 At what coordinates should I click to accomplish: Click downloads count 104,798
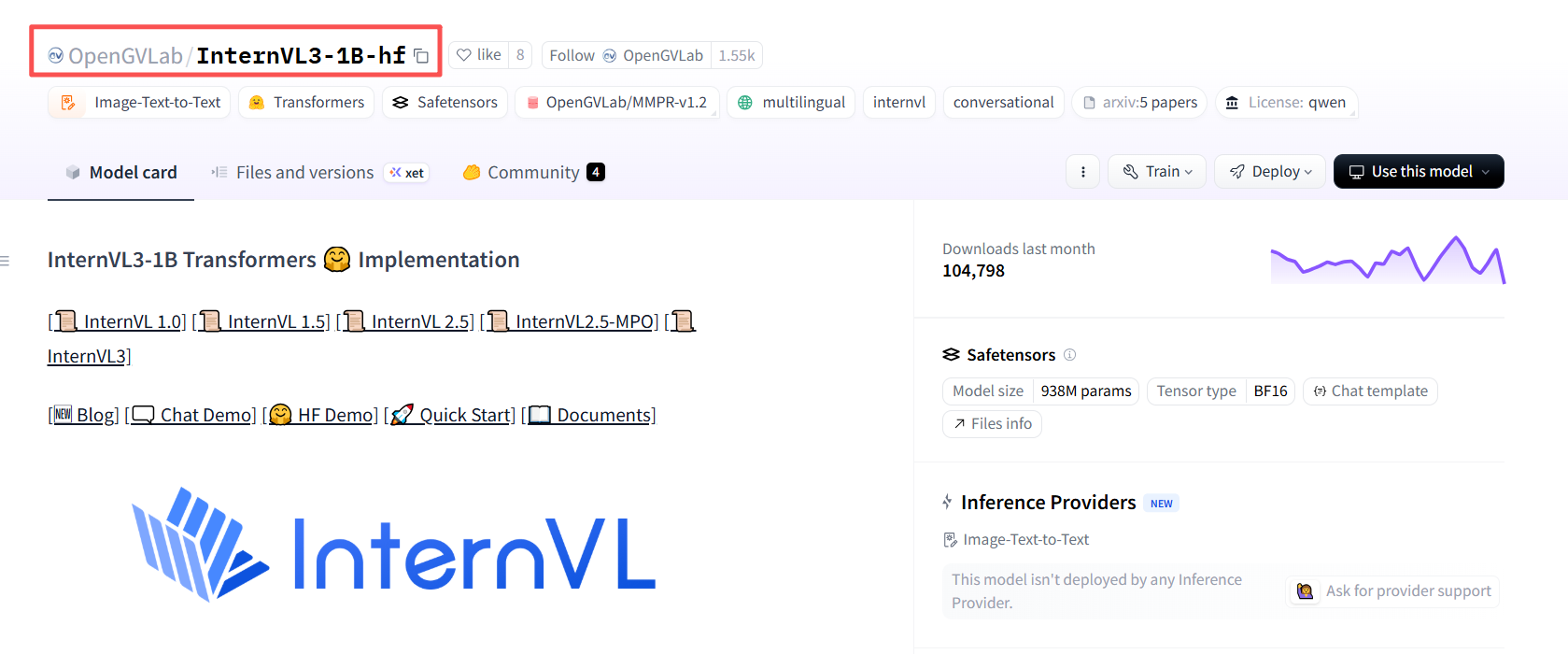point(973,271)
